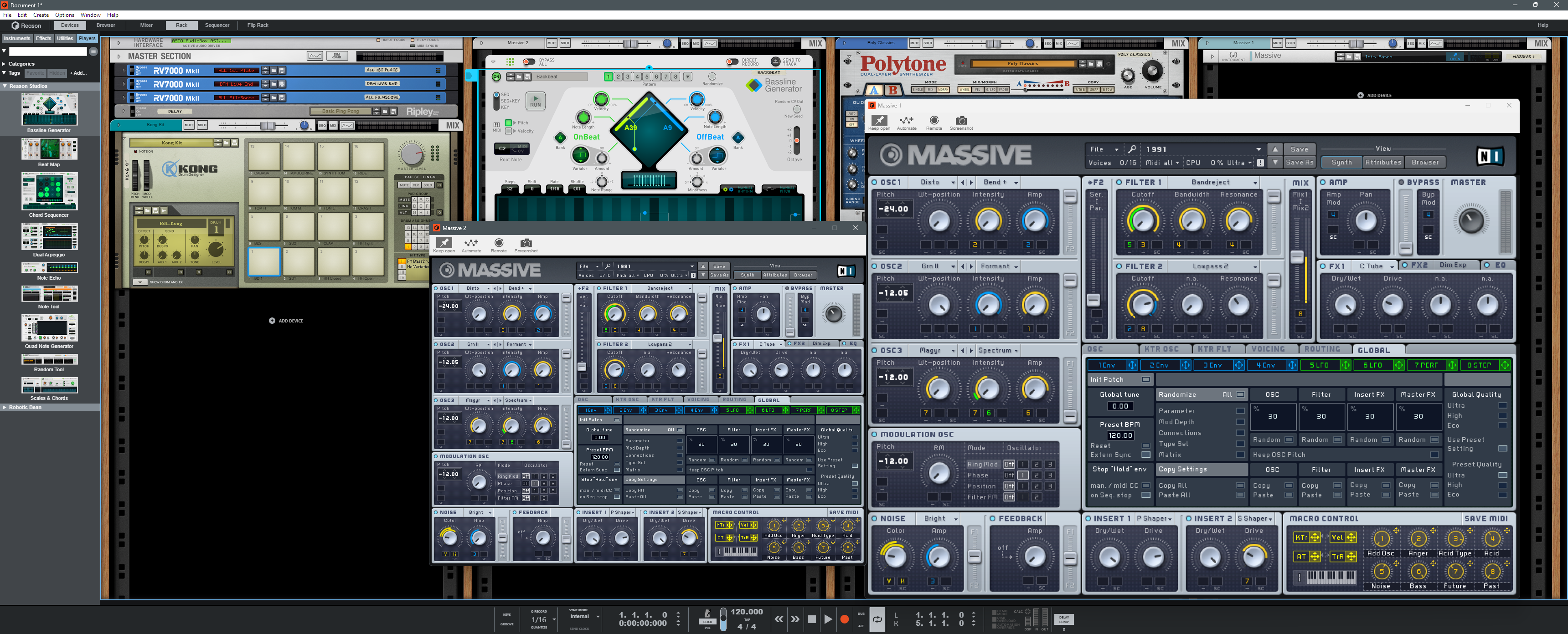Click Automate icon in Massive 2 window
1568x634 pixels.
(471, 243)
